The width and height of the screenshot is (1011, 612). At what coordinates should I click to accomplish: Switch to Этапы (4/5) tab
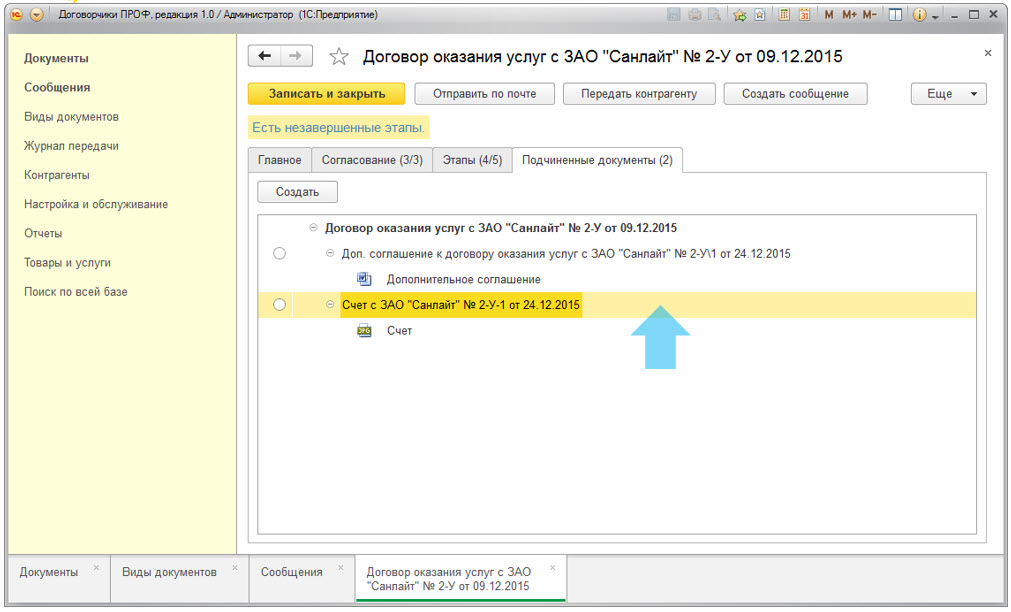click(472, 160)
